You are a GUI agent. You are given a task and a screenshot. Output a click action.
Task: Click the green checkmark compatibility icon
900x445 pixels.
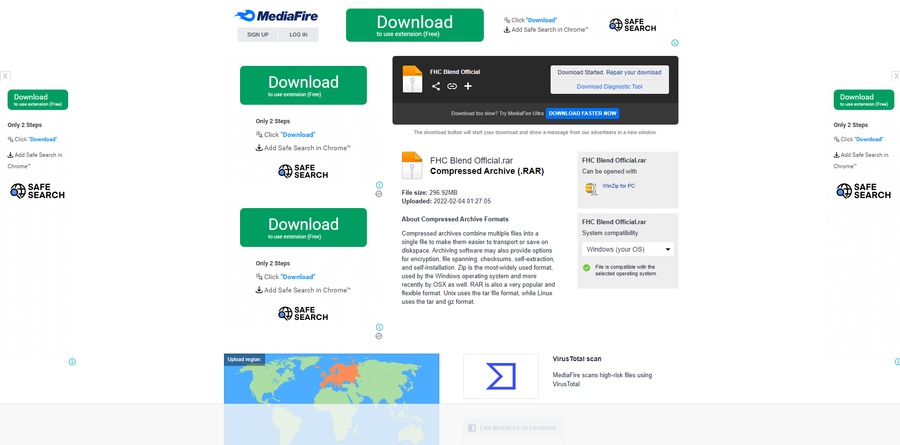tap(587, 268)
